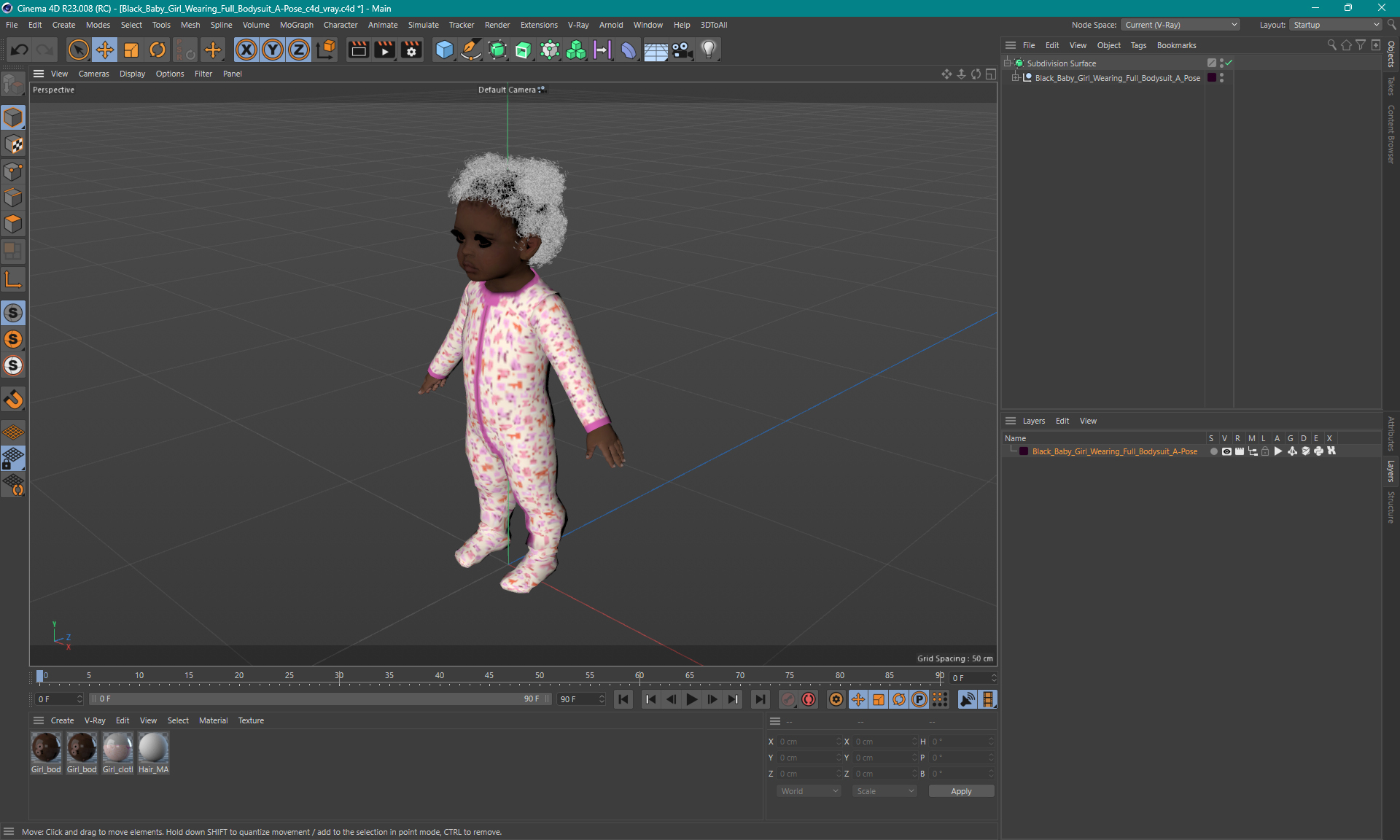Activate the Rotate tool in toolbar
The image size is (1400, 840).
[157, 50]
